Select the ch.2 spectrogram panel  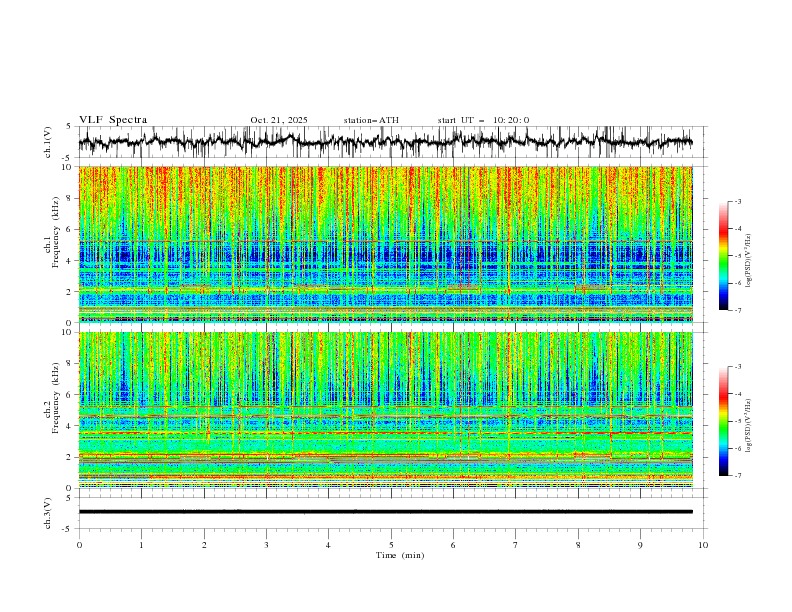click(392, 410)
